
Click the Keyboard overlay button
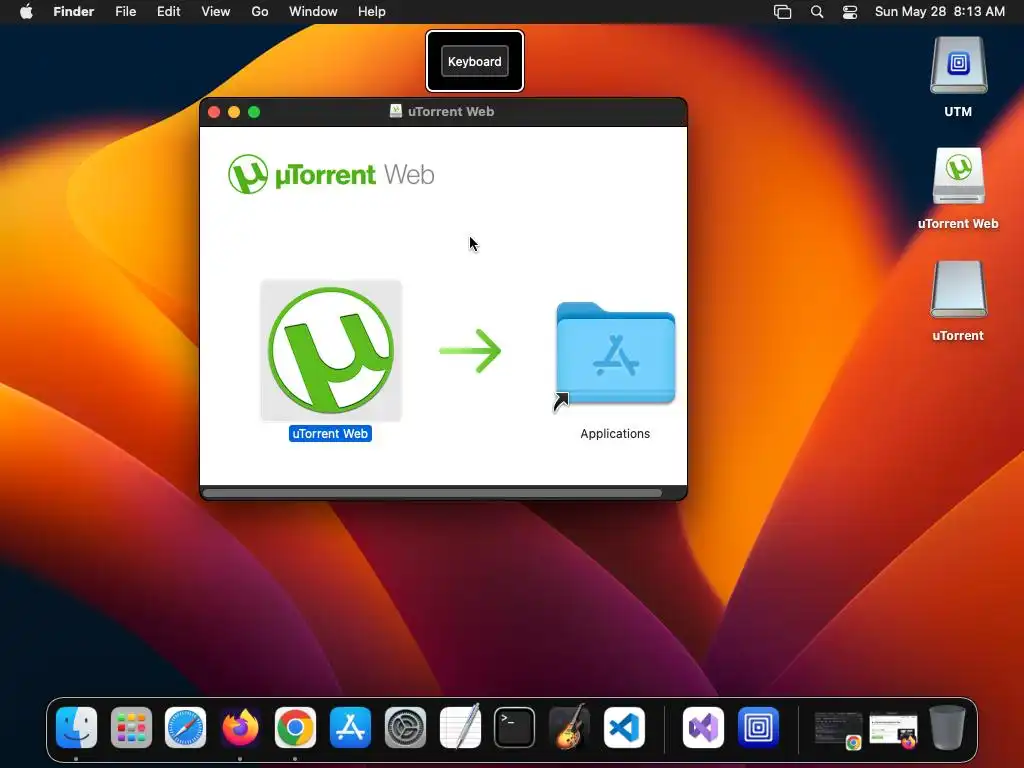click(475, 61)
